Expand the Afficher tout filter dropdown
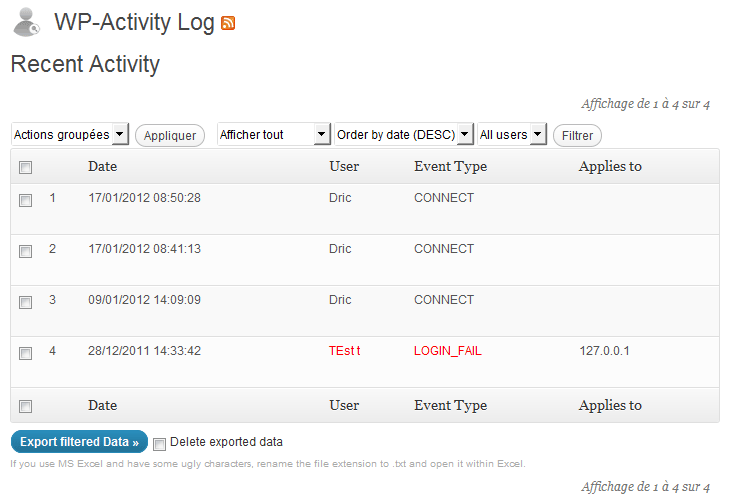Screen dimensions: 730x500 [274, 135]
